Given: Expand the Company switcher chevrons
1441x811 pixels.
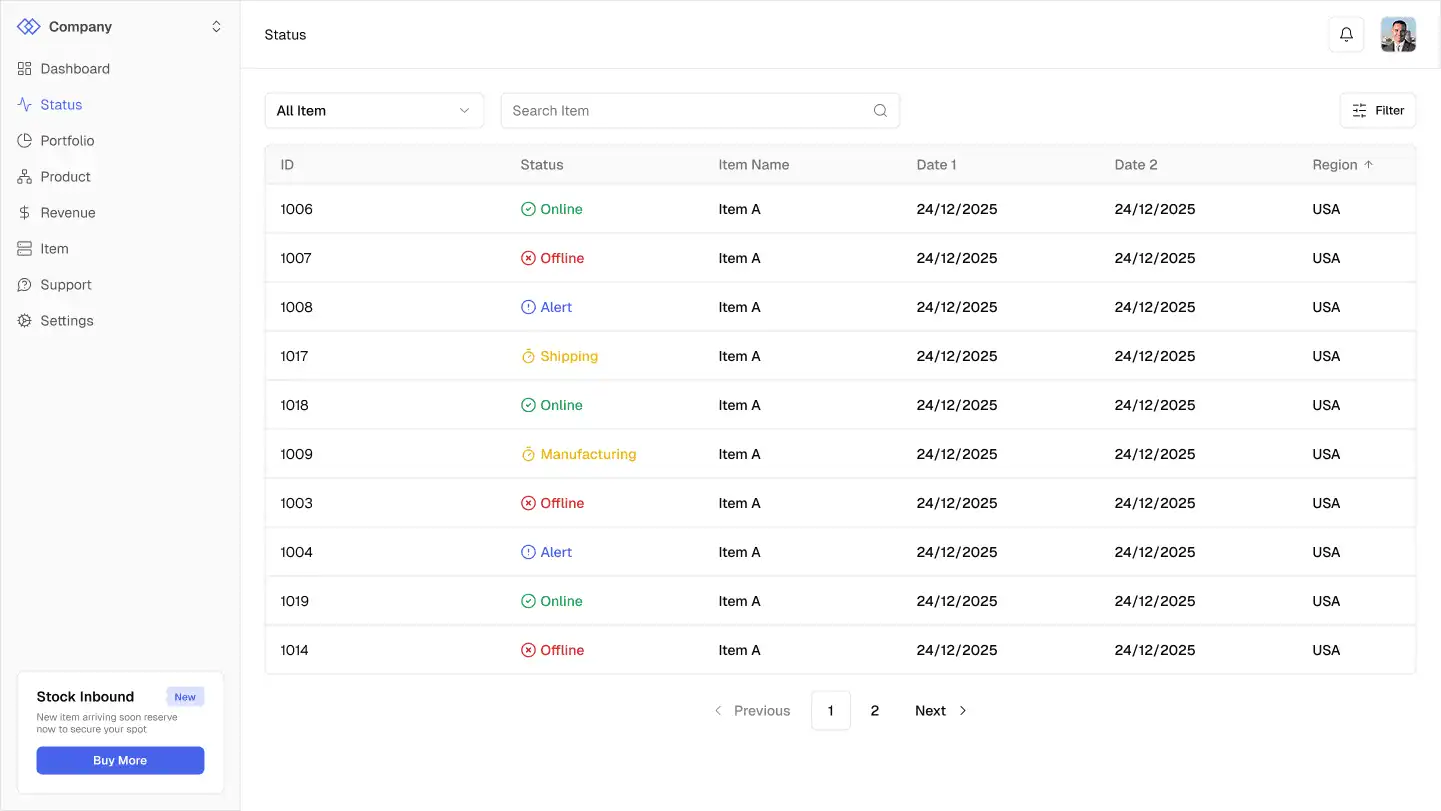Looking at the screenshot, I should click(216, 27).
